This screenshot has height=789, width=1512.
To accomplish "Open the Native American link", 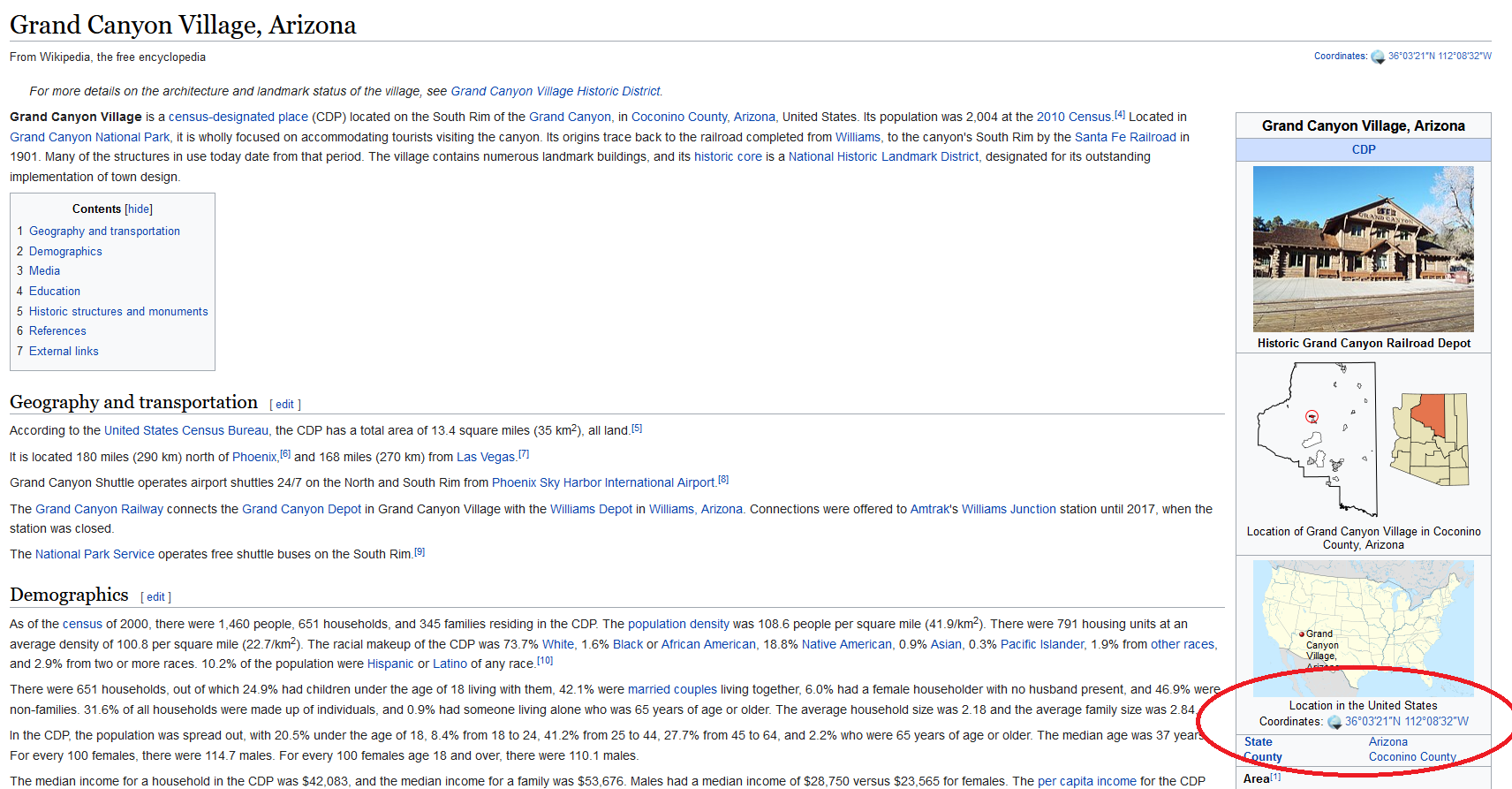I will [x=846, y=644].
